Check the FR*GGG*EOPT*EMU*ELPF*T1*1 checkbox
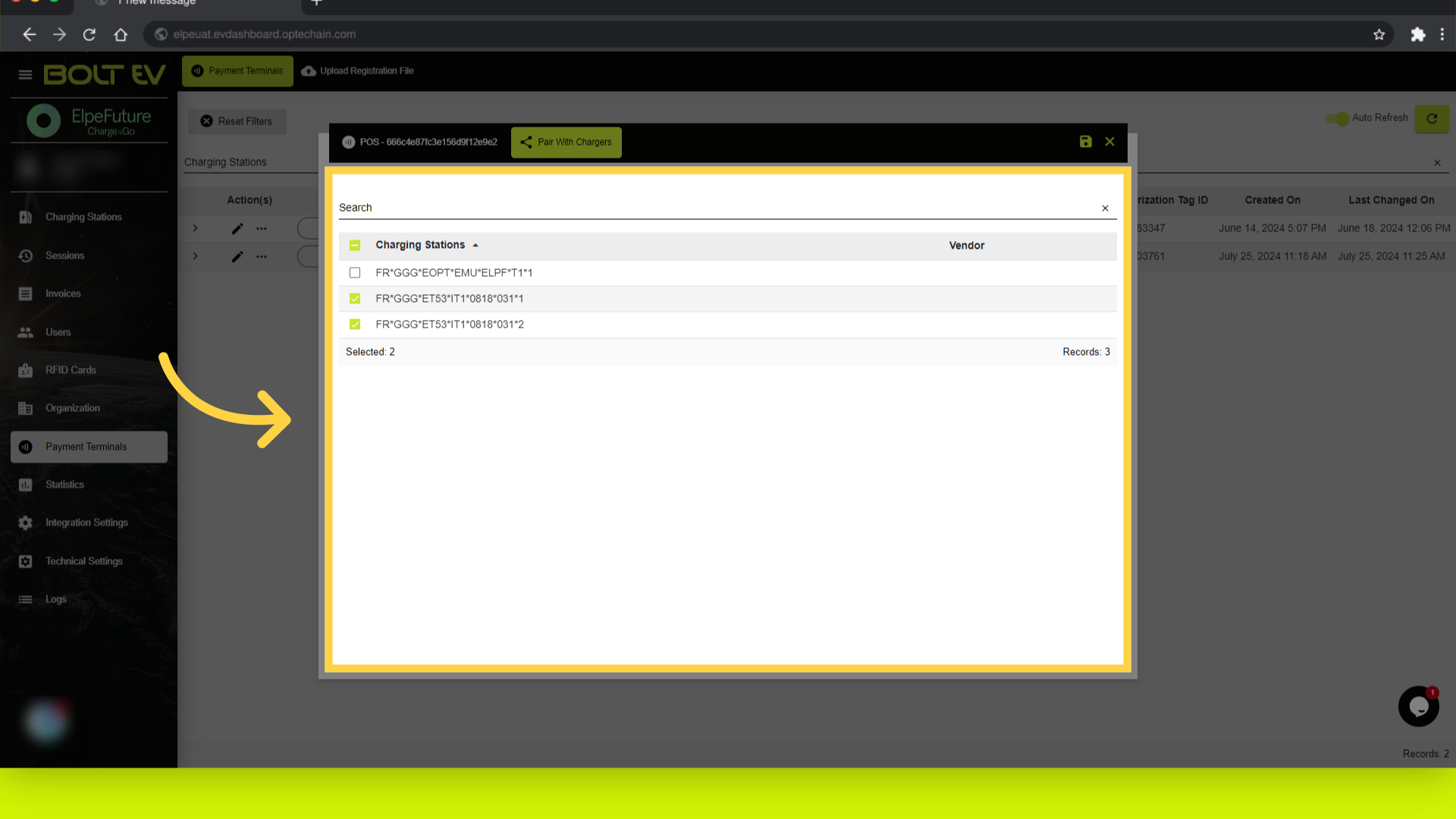This screenshot has height=819, width=1456. (x=355, y=273)
